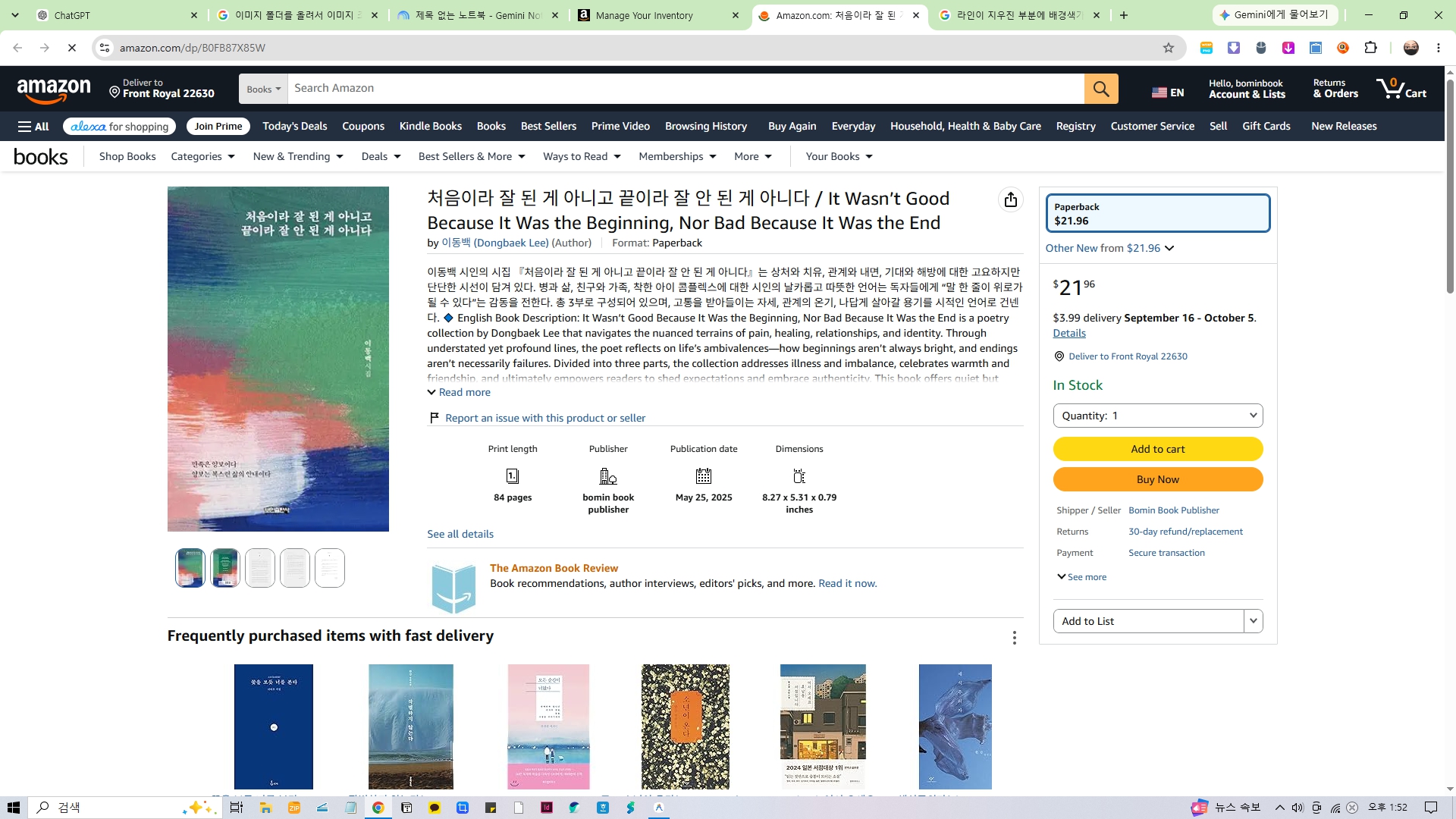1456x819 pixels.
Task: Click the browser back arrow
Action: [17, 48]
